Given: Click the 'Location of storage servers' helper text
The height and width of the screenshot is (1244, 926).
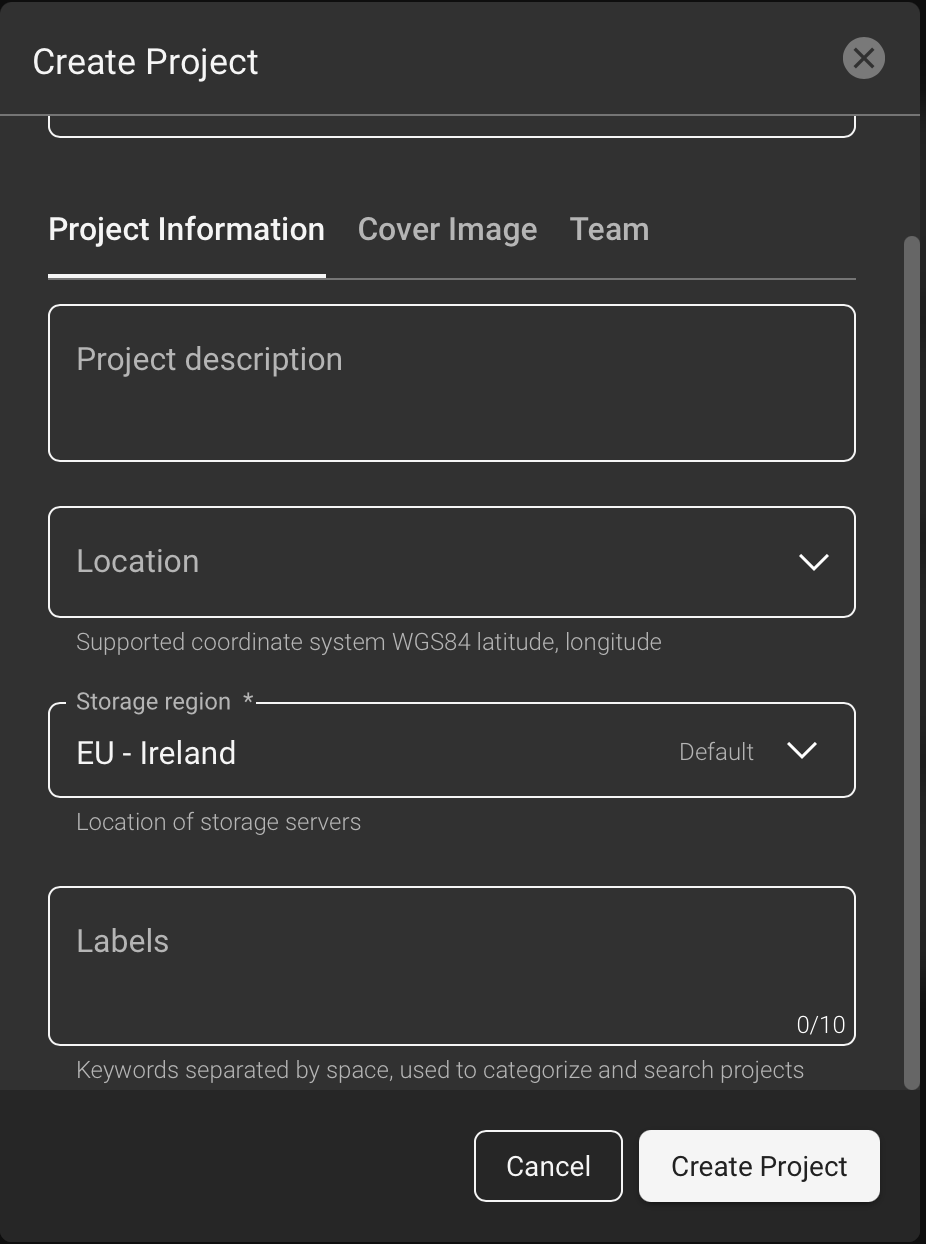Looking at the screenshot, I should pos(218,822).
